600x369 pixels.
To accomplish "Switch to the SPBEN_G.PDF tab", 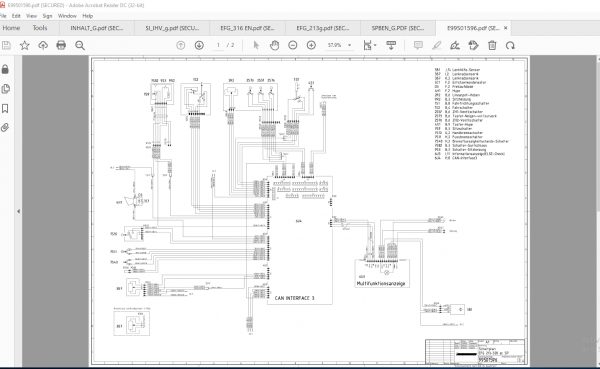I will (398, 28).
